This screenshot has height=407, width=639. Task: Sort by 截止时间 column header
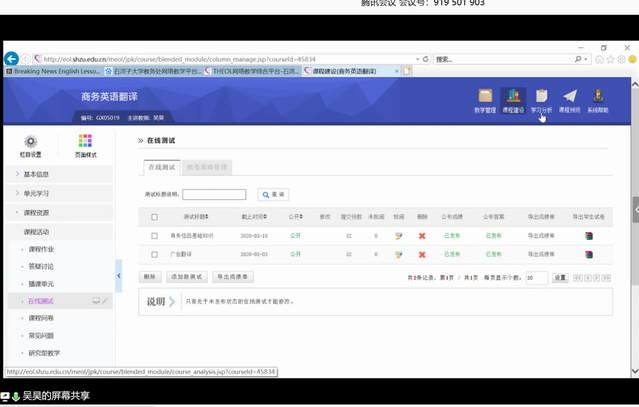(x=254, y=217)
